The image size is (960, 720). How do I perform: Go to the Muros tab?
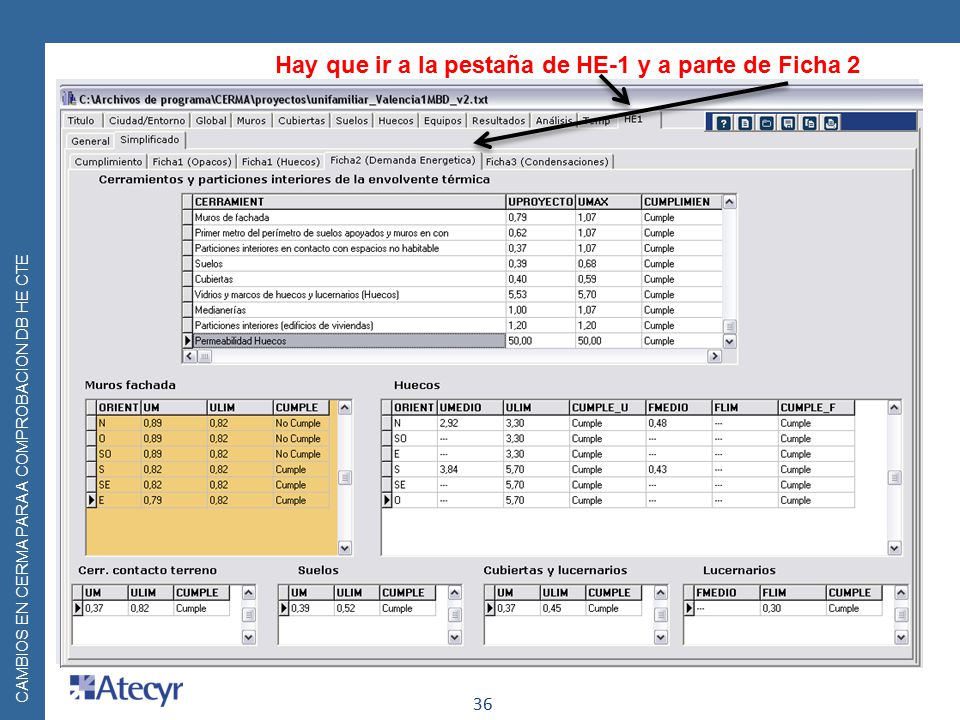tap(251, 121)
